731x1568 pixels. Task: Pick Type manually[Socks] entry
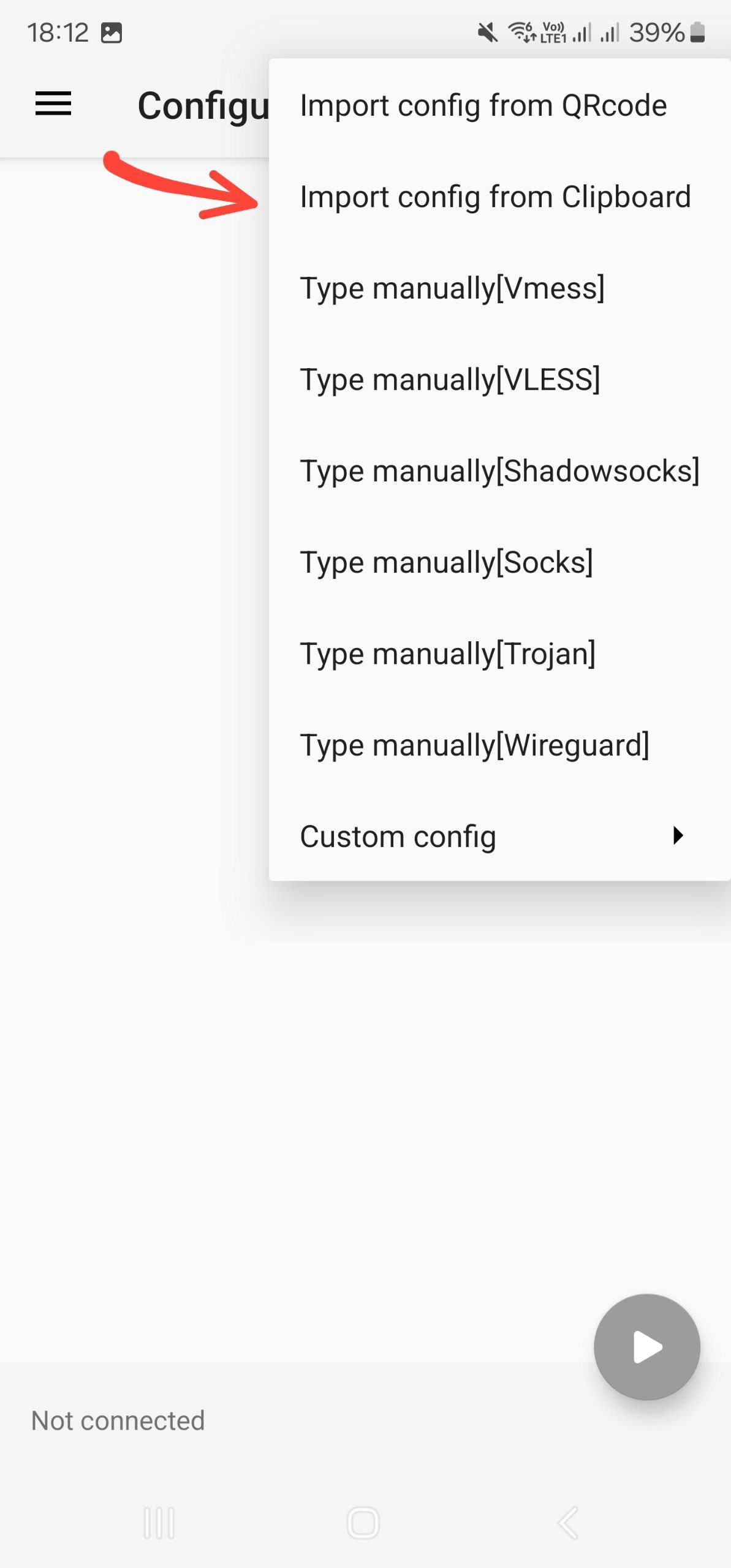coord(446,562)
